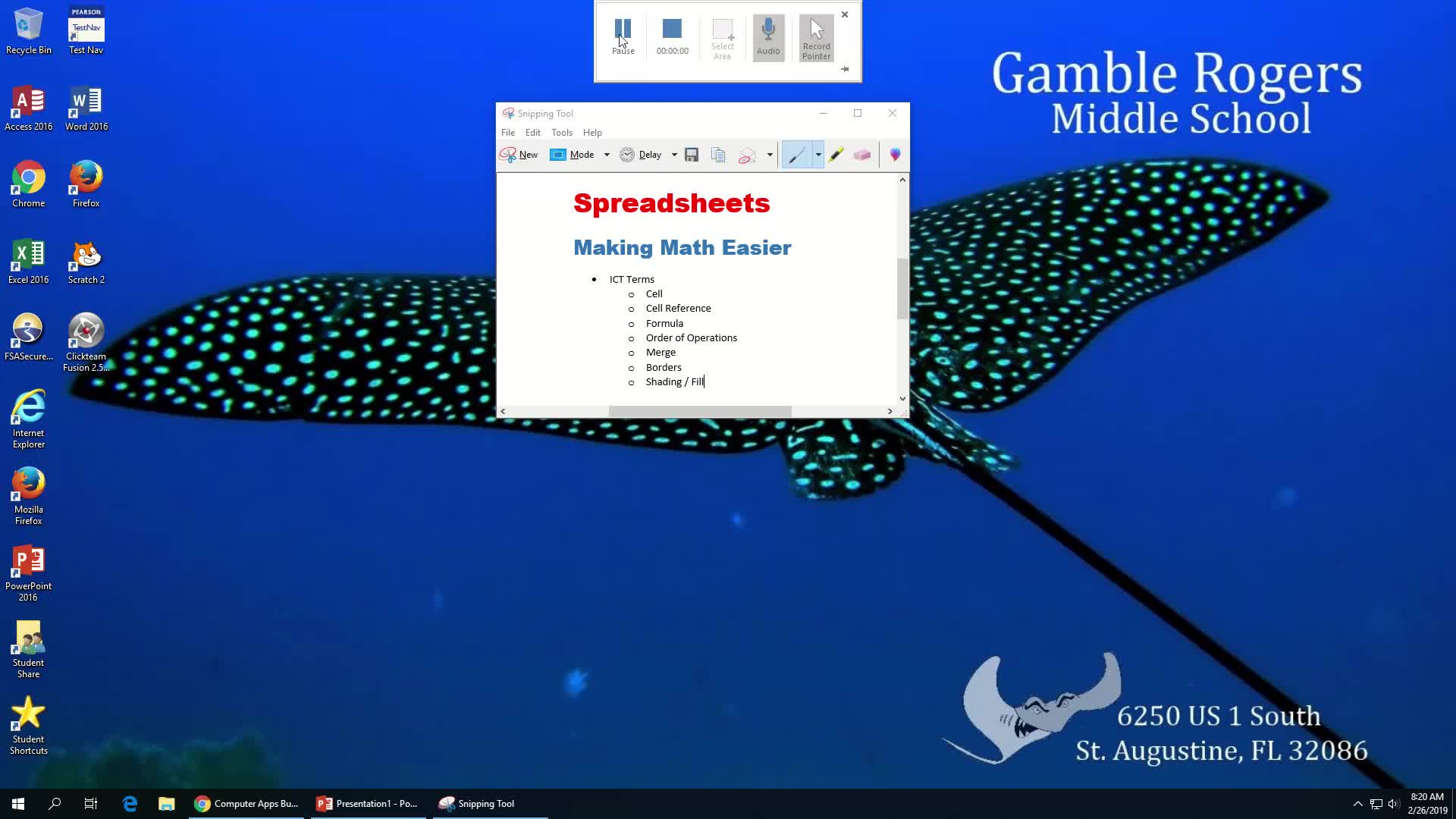Click the scroll right arrow in snip
This screenshot has height=819, width=1456.
click(x=890, y=411)
